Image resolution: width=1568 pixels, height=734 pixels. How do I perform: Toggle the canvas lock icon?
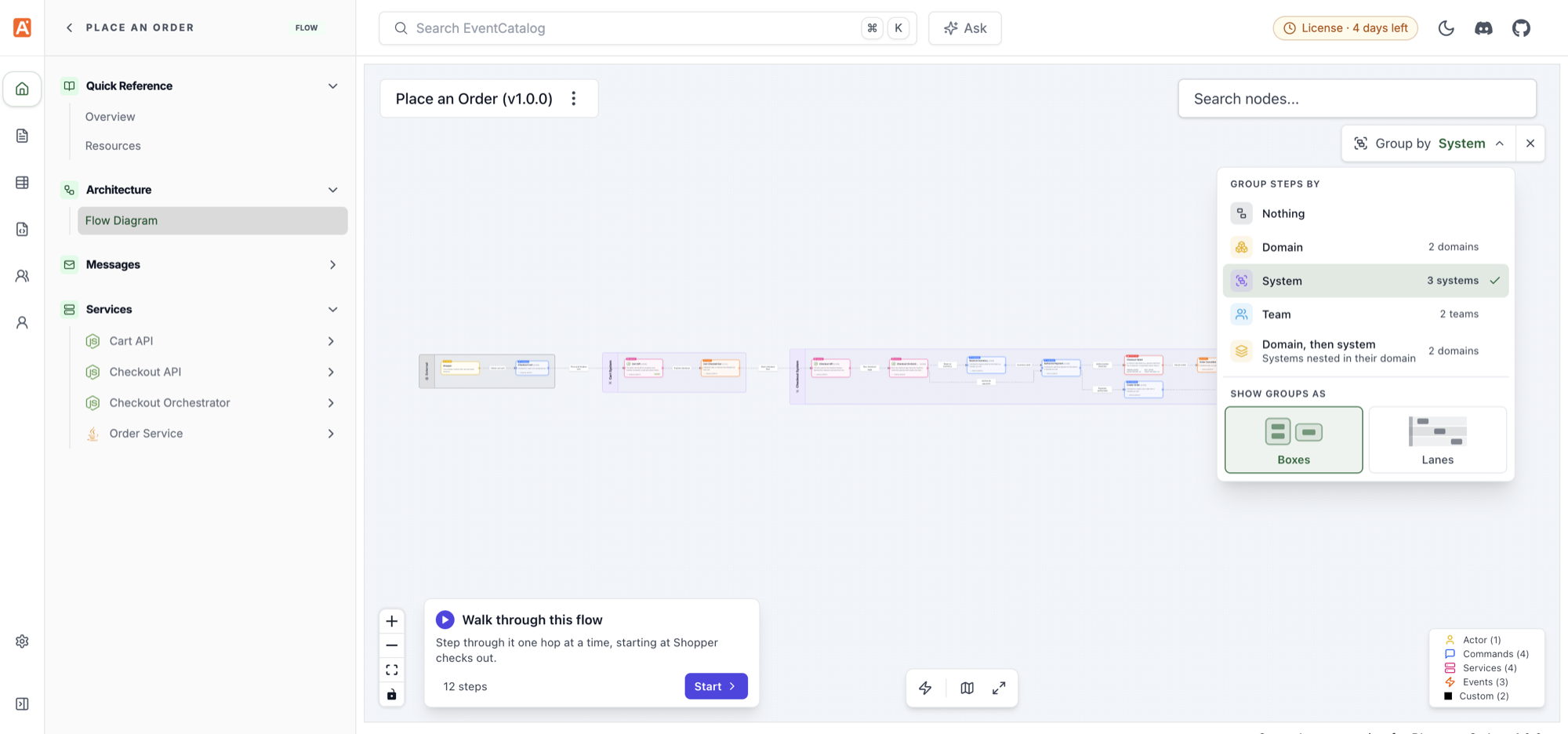392,694
